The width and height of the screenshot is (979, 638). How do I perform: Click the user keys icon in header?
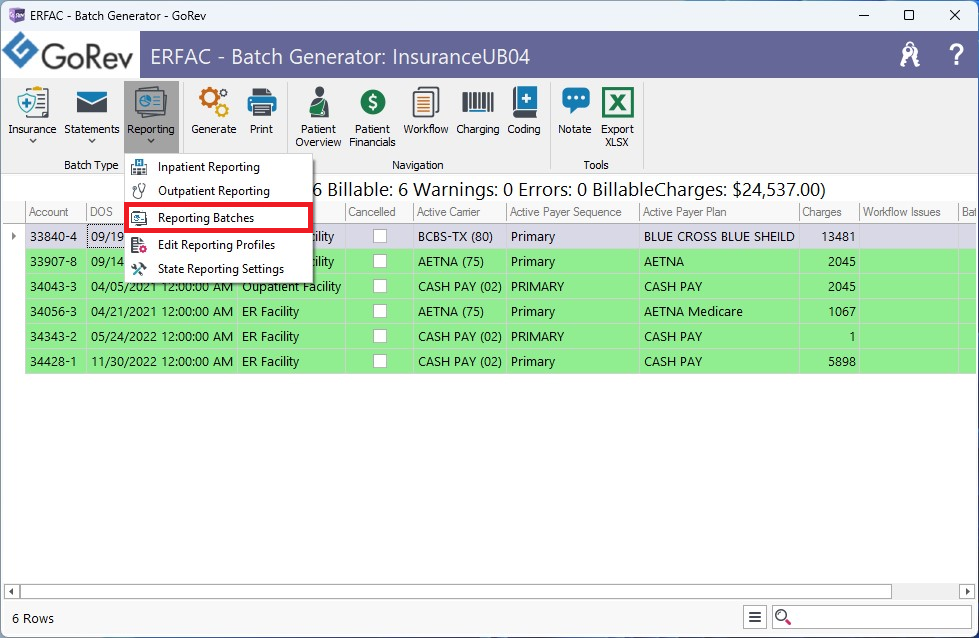click(x=910, y=55)
